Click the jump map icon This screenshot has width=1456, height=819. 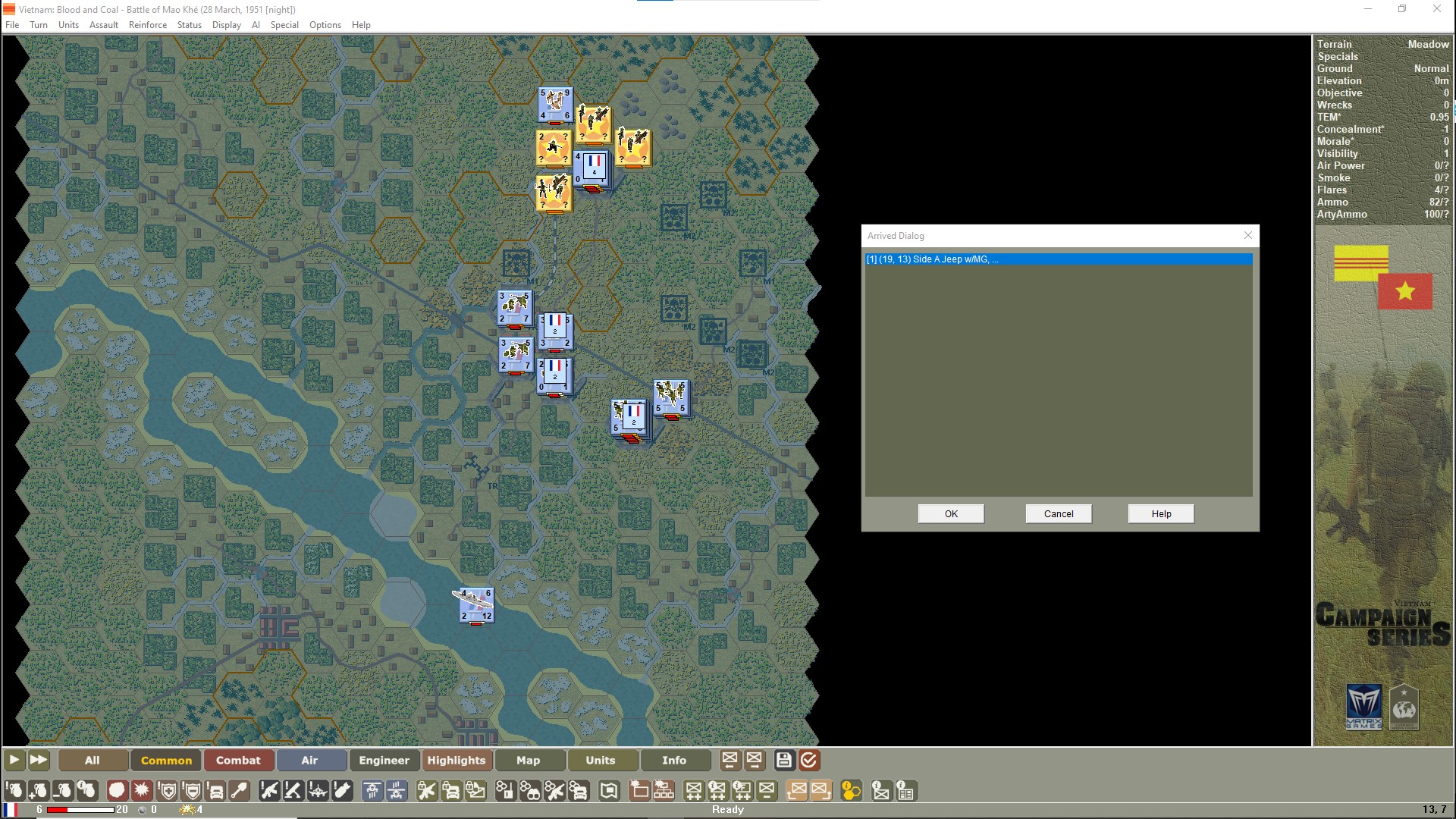tap(608, 790)
